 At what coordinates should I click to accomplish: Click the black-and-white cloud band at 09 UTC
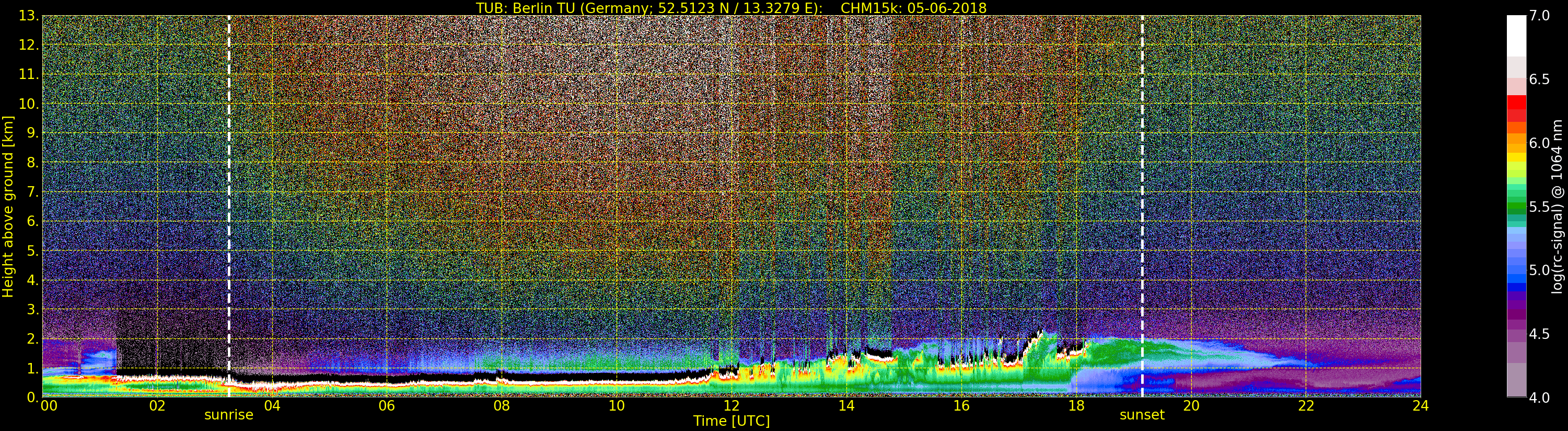pos(559,378)
